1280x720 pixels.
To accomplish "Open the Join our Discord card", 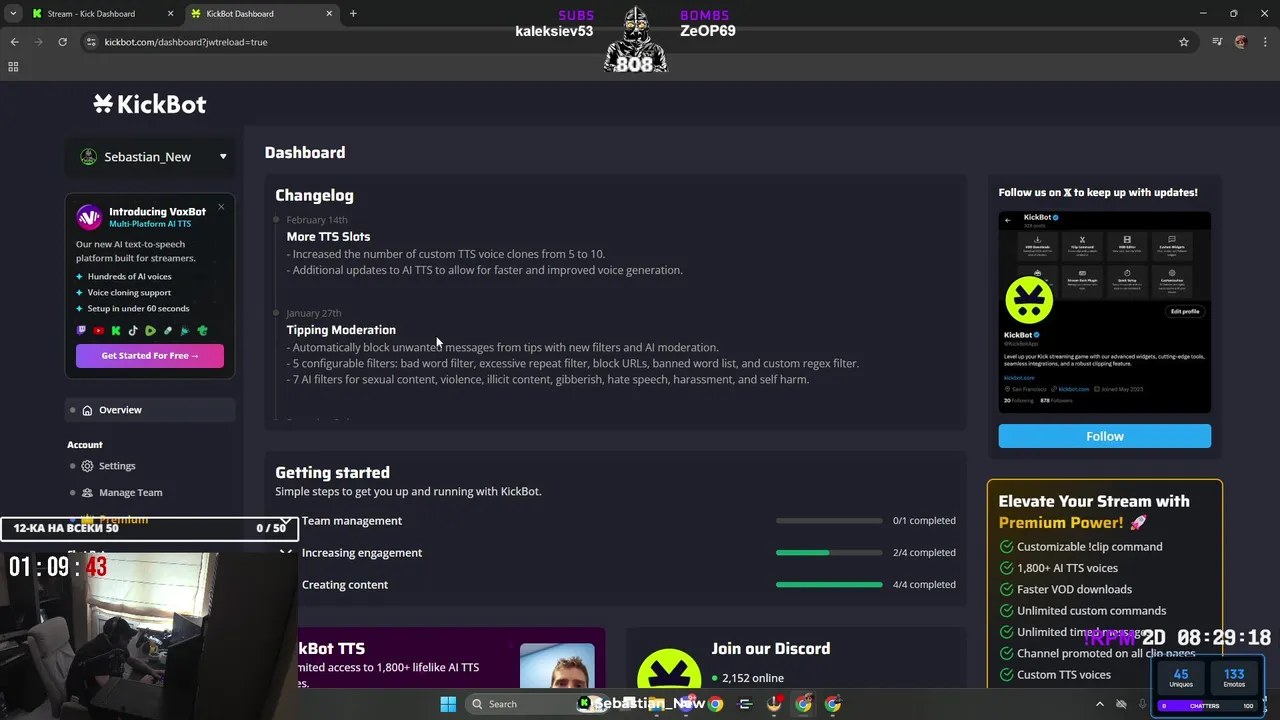I will coord(796,658).
